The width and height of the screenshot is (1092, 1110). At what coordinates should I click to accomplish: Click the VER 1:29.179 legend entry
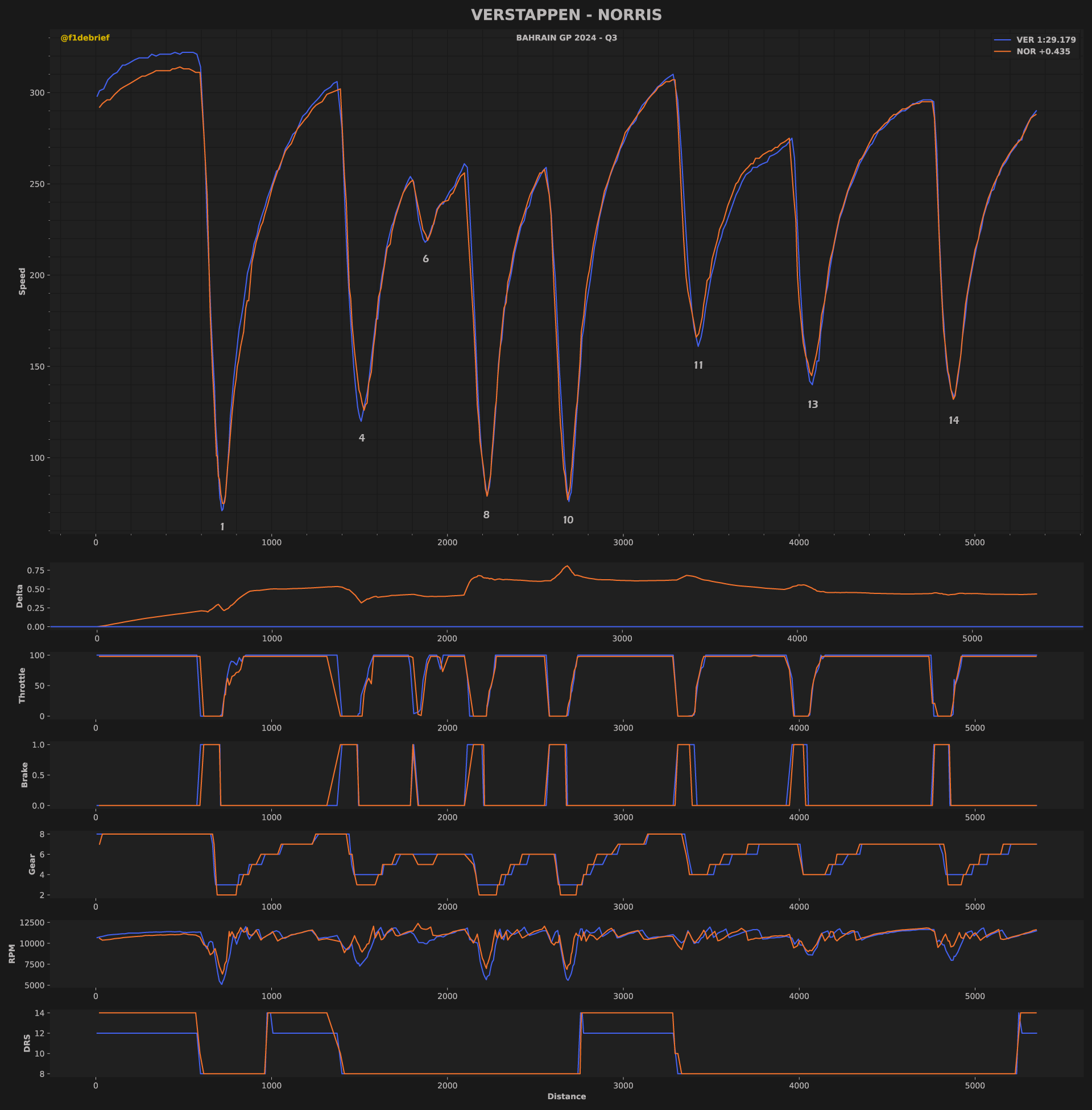1045,40
